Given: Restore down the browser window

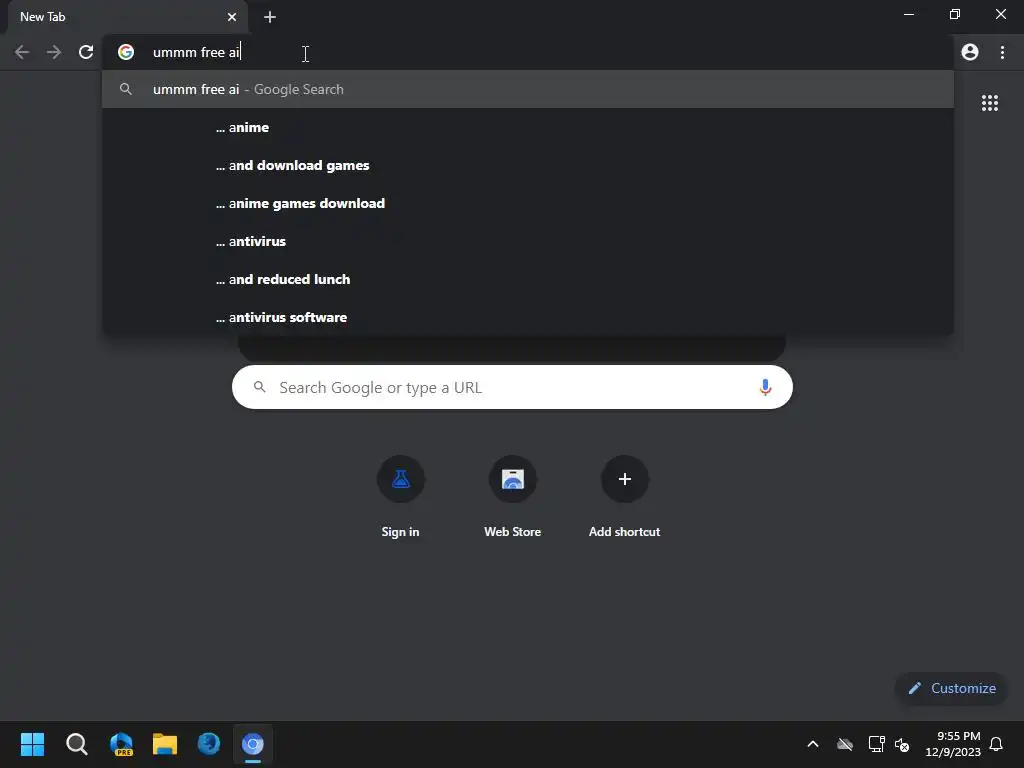Looking at the screenshot, I should point(955,14).
